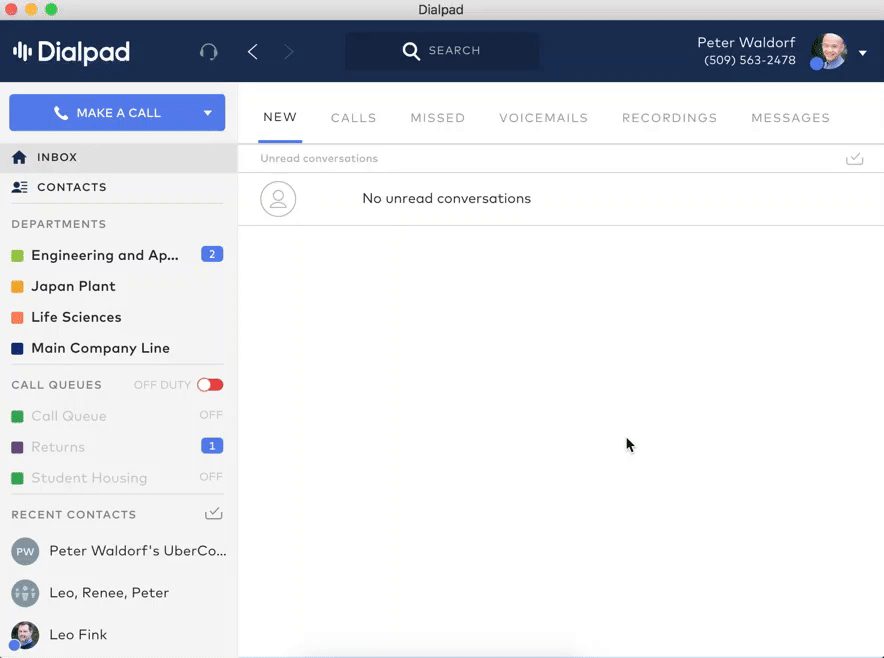Click the CALL QUEUES section header
This screenshot has width=884, height=658.
tap(56, 385)
